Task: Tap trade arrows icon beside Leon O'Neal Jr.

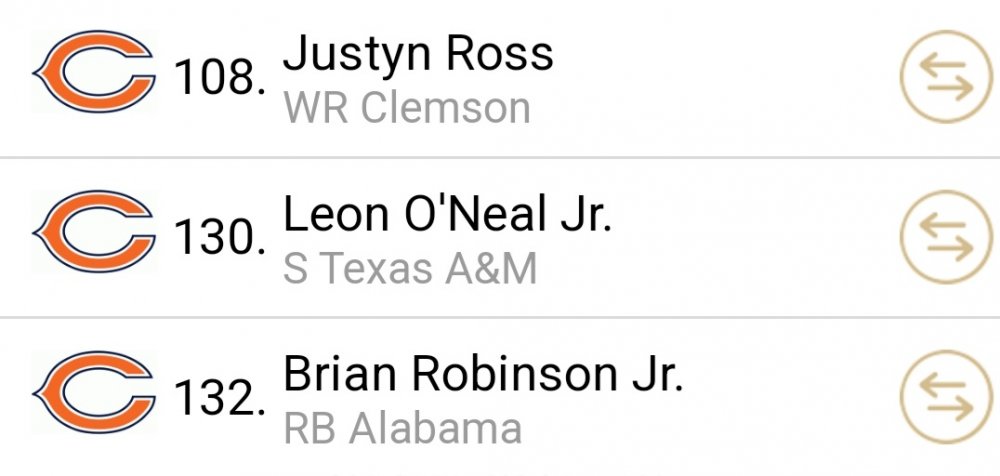Action: [x=946, y=237]
